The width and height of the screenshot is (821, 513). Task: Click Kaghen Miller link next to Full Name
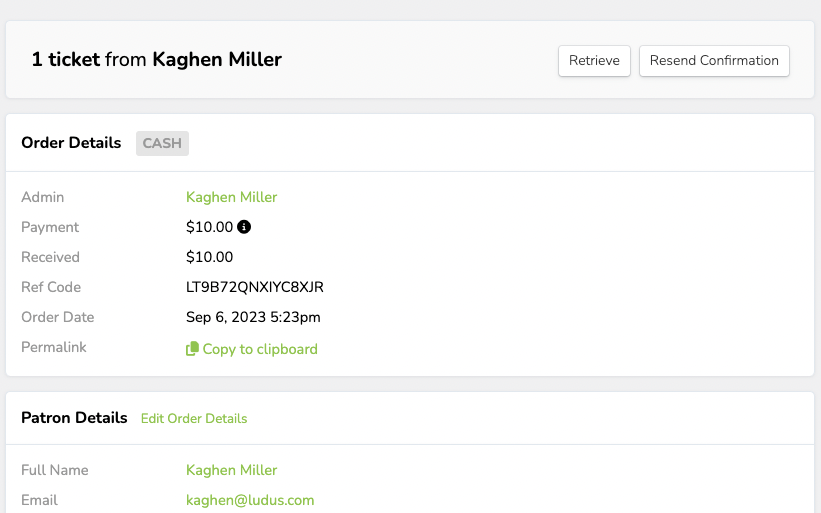pos(231,470)
